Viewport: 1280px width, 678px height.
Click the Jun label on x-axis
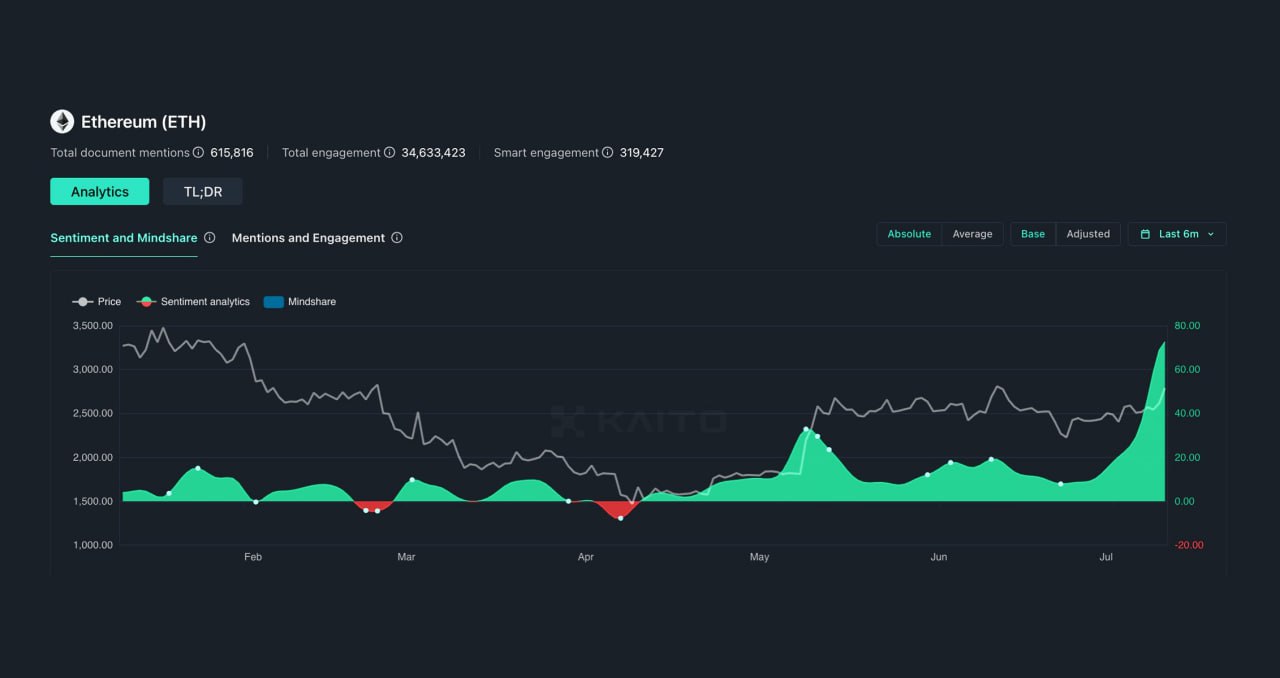point(938,557)
